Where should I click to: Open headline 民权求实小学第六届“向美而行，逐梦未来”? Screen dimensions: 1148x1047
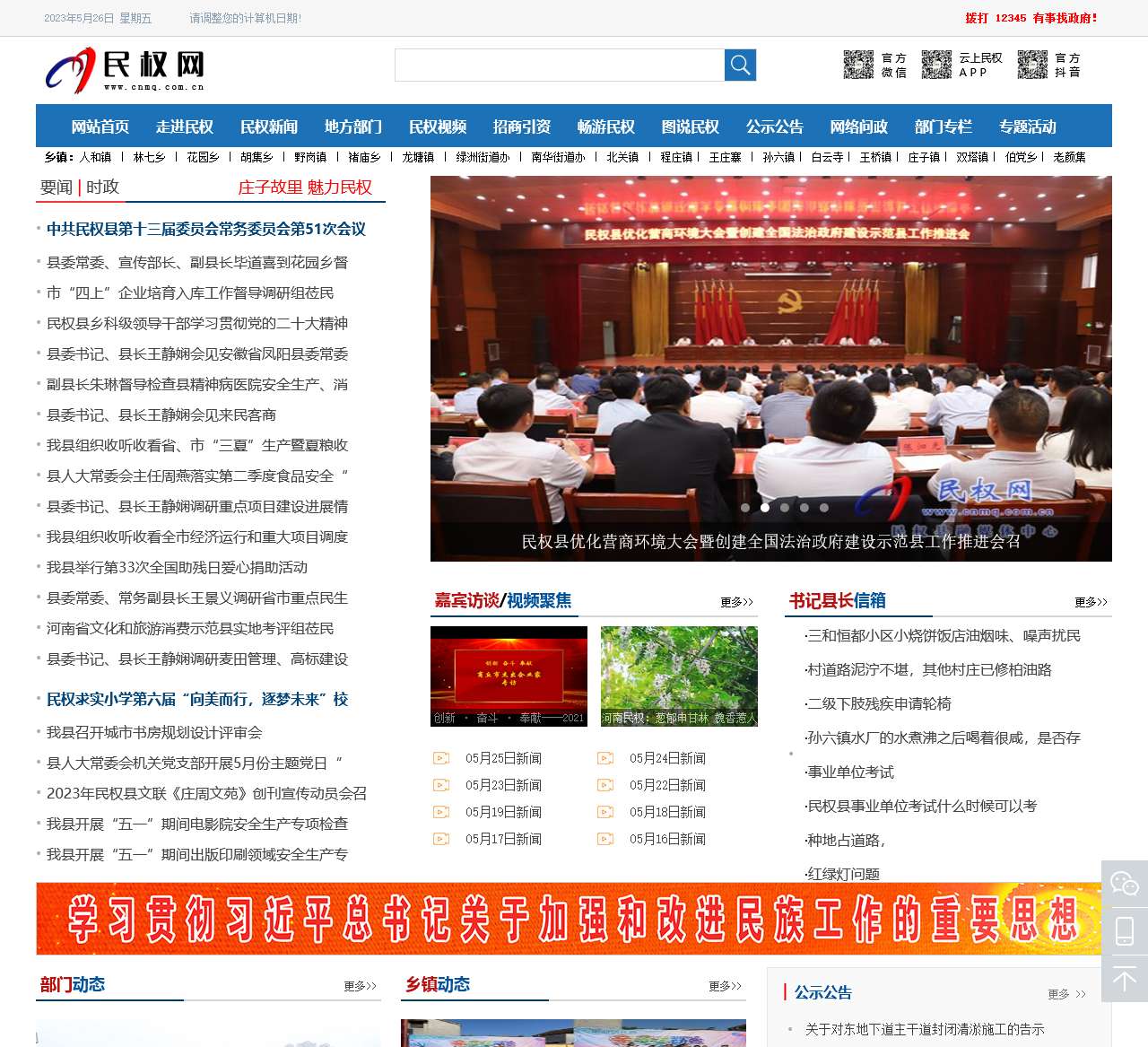(x=197, y=699)
